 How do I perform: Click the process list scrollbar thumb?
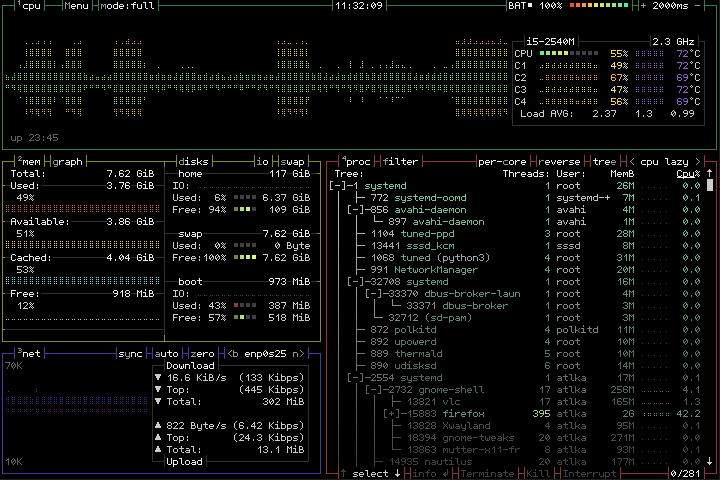[709, 186]
